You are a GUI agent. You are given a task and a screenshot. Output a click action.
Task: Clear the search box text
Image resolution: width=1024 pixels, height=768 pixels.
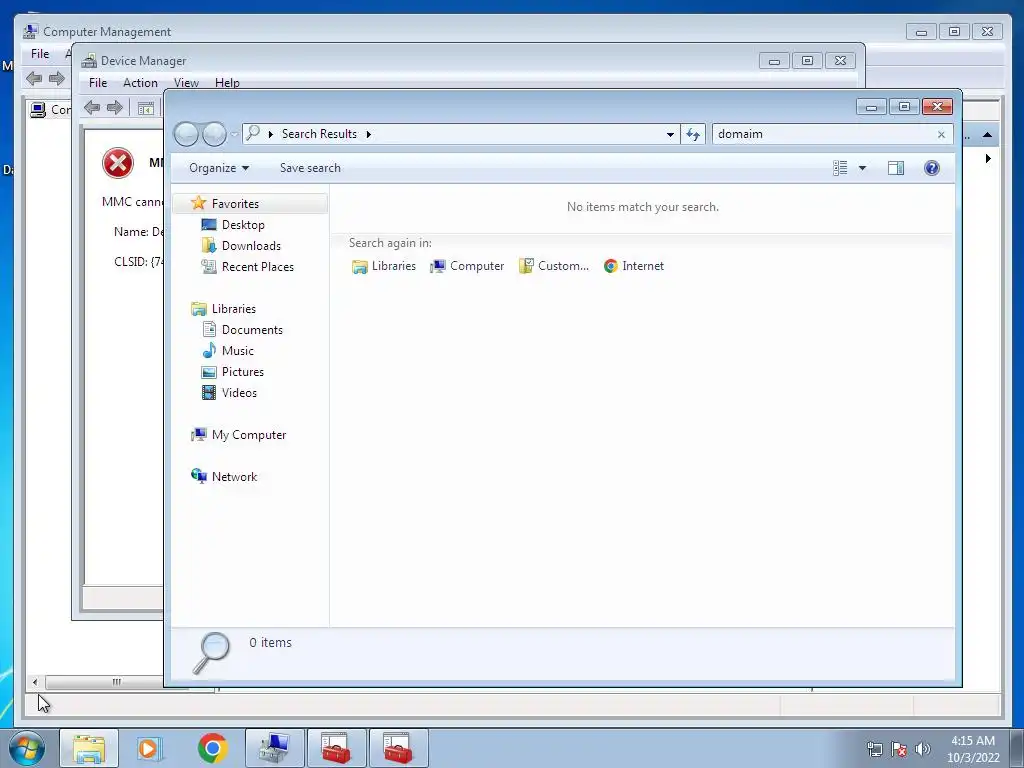941,135
